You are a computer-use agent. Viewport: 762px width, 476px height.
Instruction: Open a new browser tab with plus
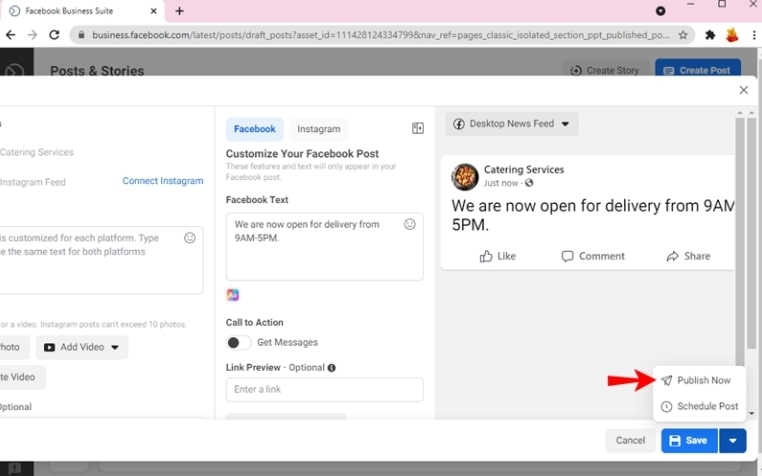(179, 11)
